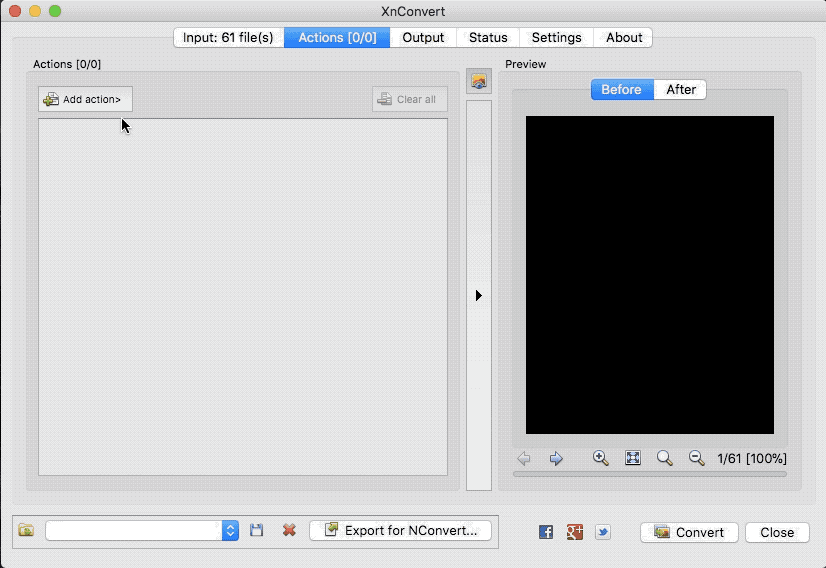This screenshot has height=568, width=826.
Task: Collapse preview with the black arrow
Action: pyautogui.click(x=478, y=295)
